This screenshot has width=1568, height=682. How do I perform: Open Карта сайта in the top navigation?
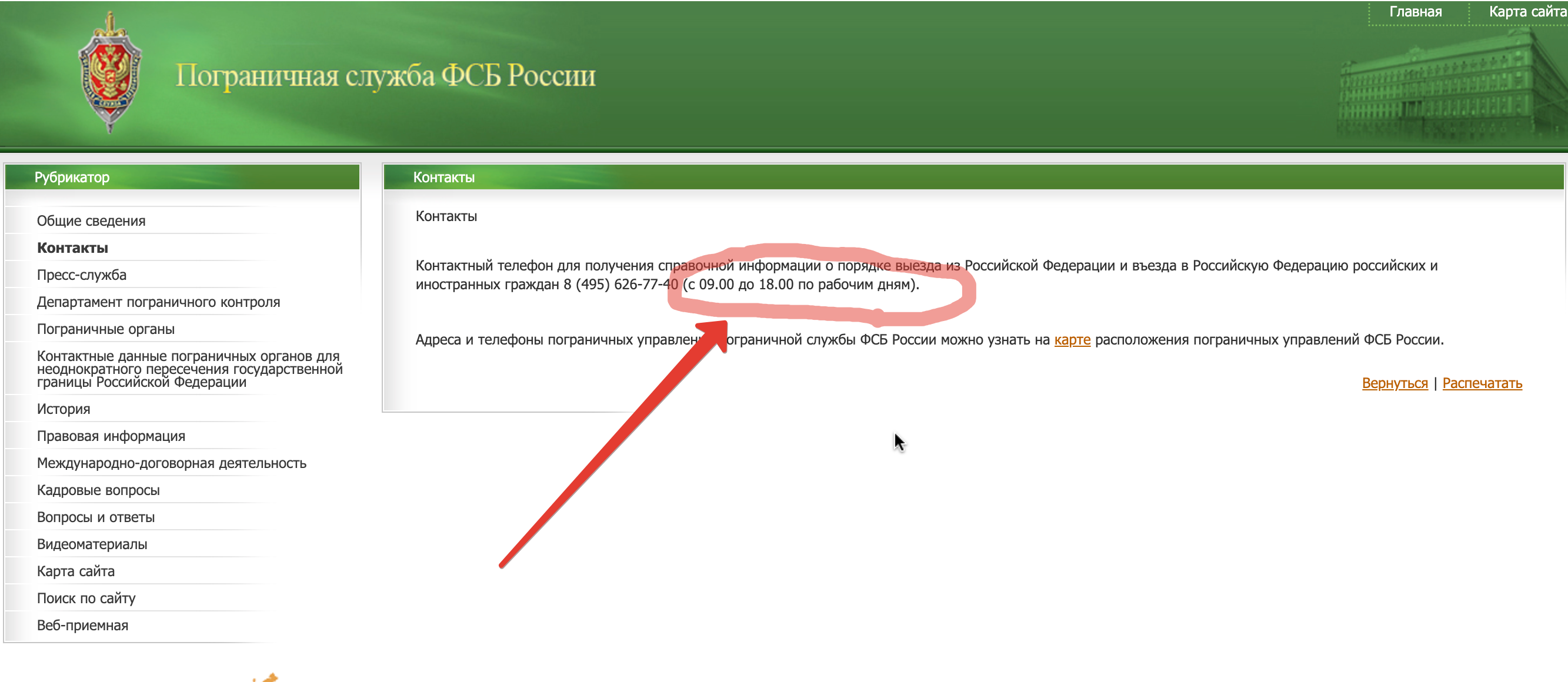click(x=1527, y=12)
